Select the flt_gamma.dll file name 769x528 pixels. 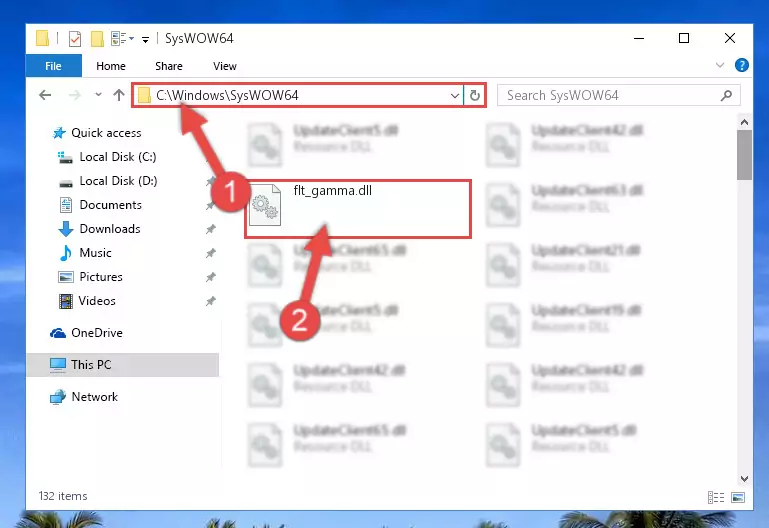[333, 191]
